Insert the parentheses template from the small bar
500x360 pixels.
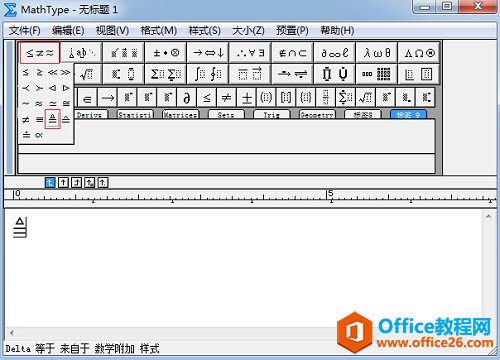(x=266, y=98)
